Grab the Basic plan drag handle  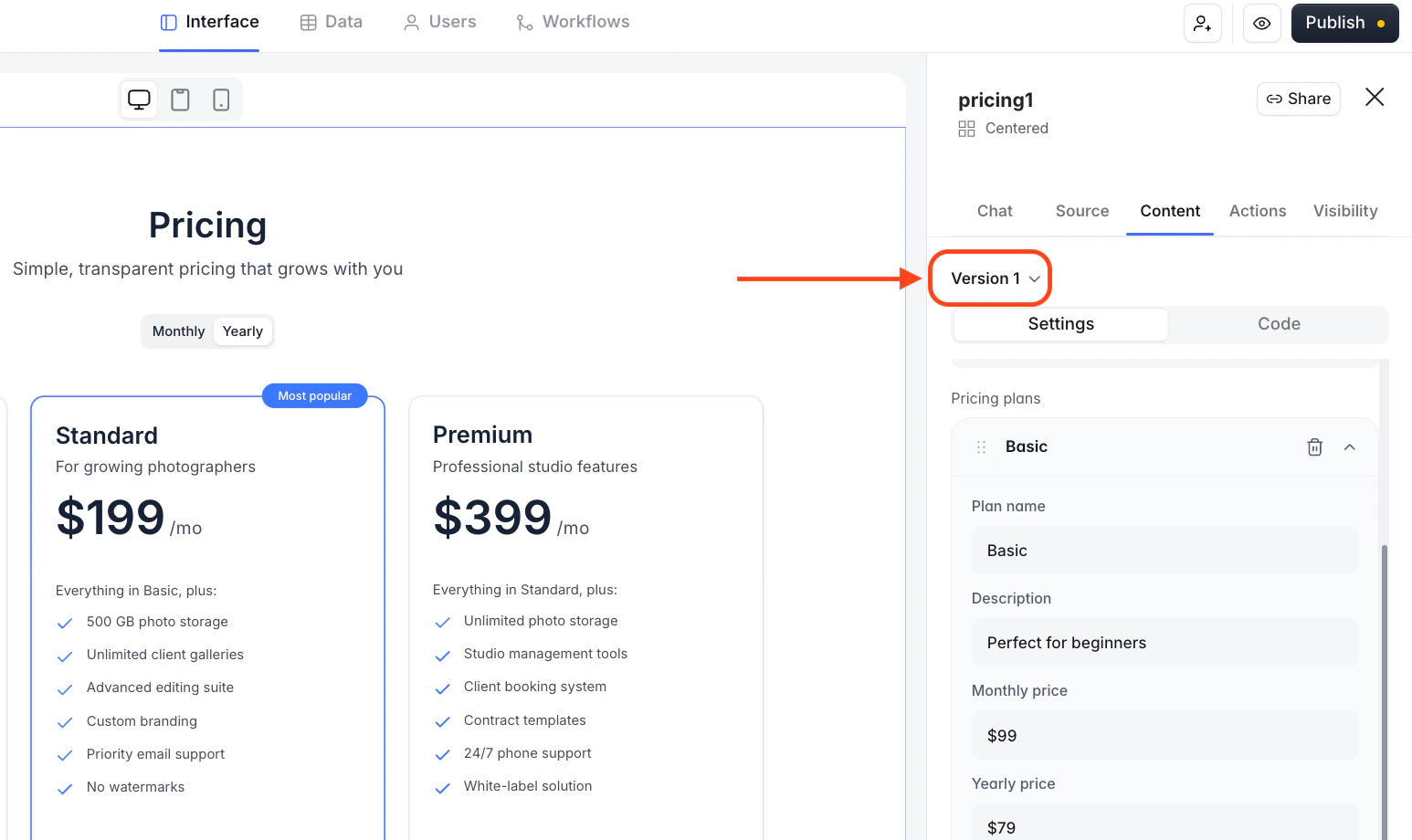981,447
